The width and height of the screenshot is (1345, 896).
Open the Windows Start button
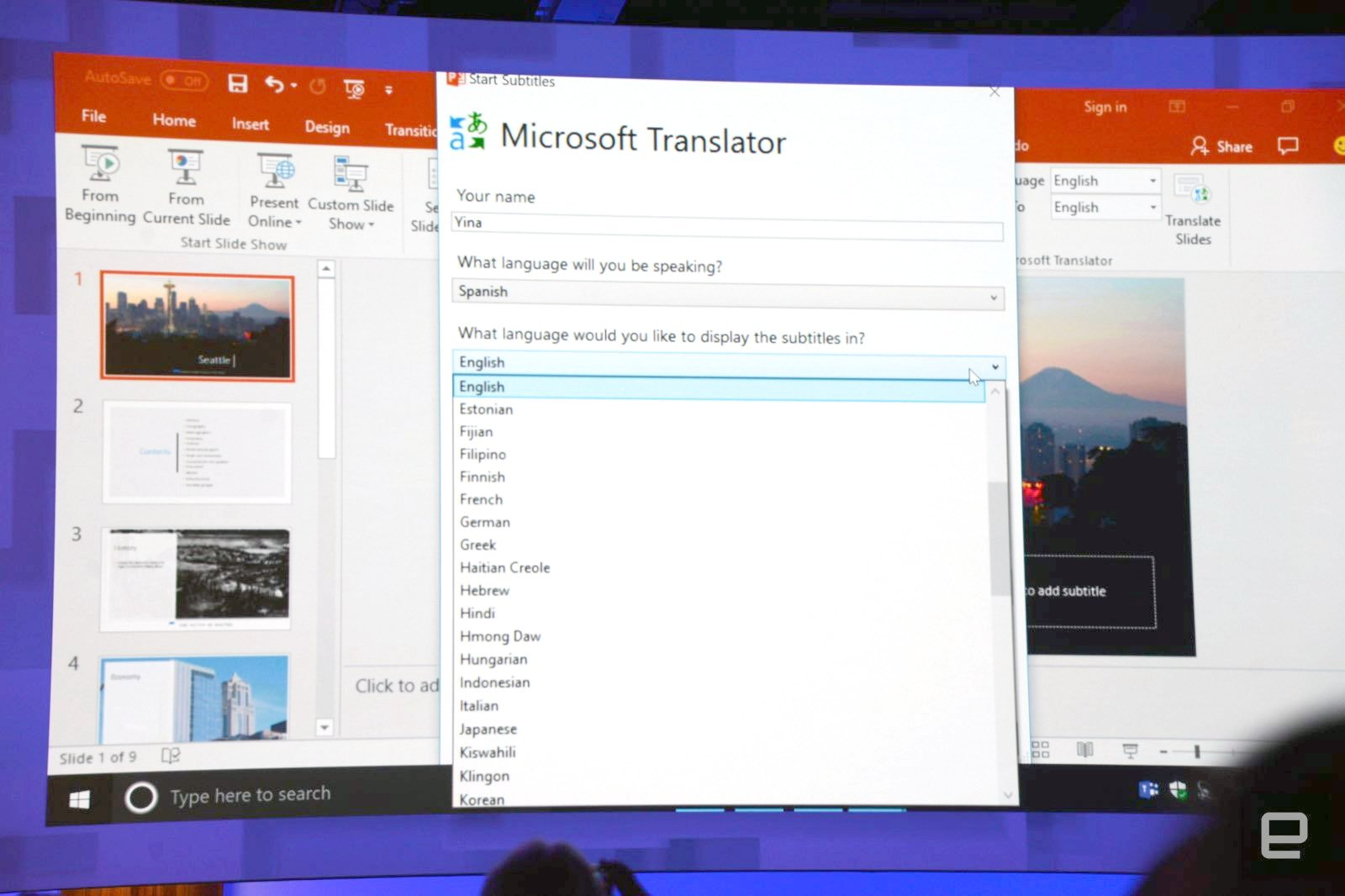tap(79, 799)
